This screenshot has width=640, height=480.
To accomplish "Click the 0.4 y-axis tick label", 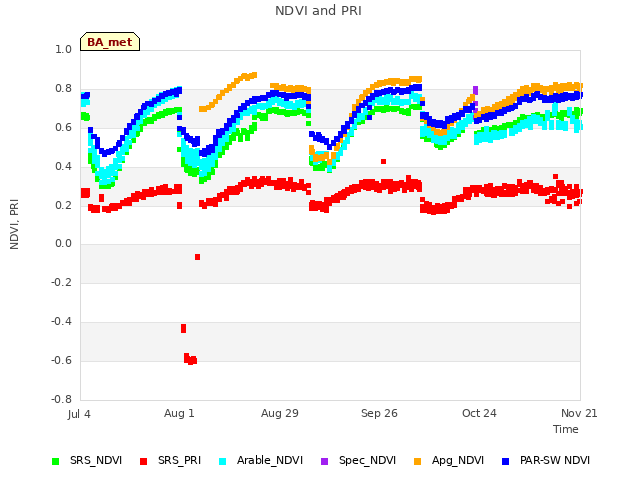I will 63,166.
